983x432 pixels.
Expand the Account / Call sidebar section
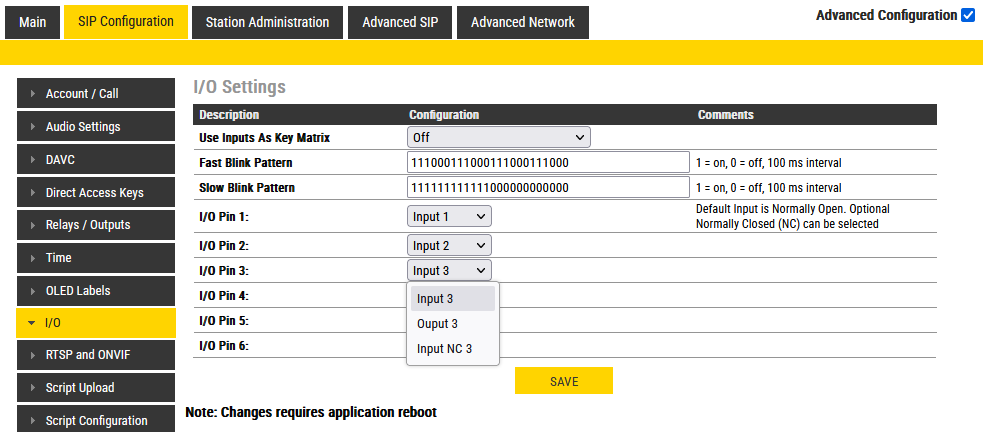tap(96, 94)
